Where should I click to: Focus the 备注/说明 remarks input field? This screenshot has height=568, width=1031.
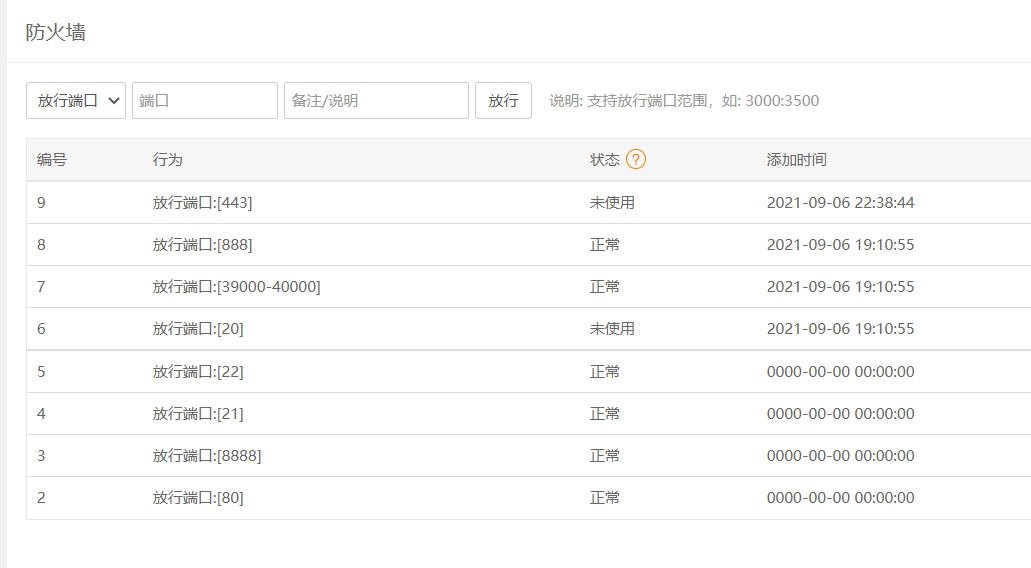pos(376,101)
